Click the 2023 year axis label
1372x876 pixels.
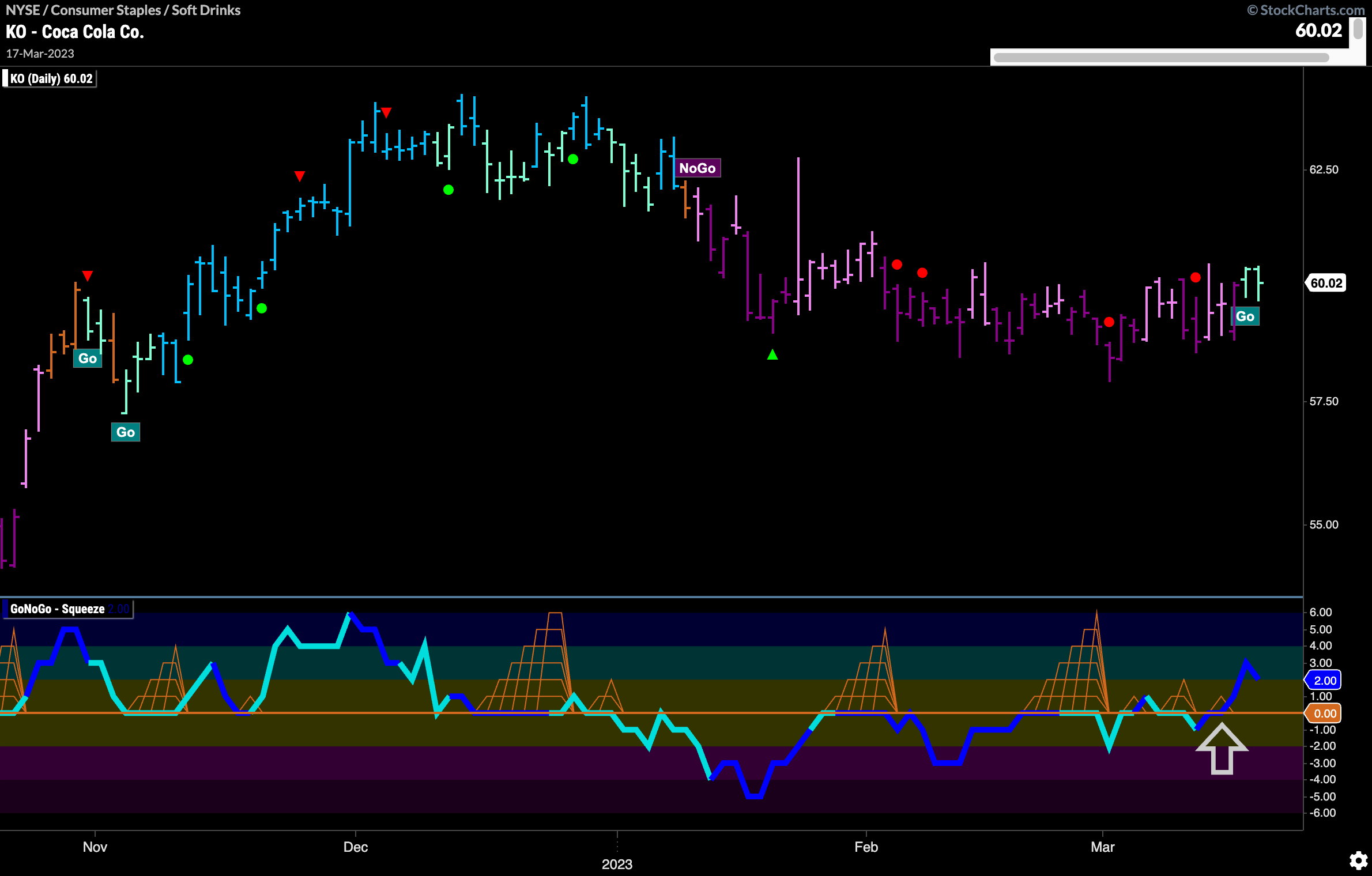point(617,864)
